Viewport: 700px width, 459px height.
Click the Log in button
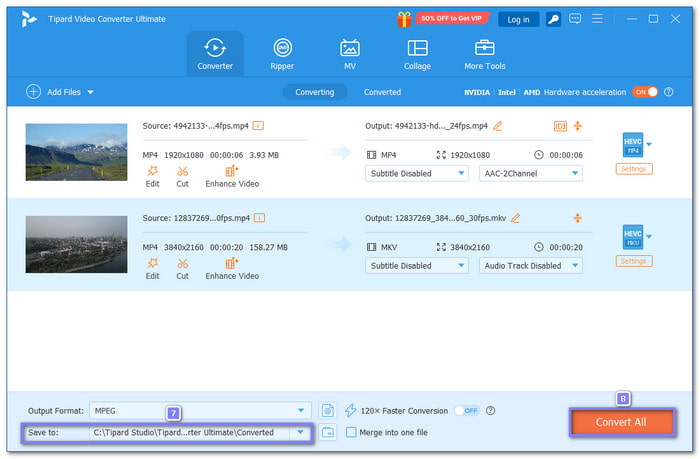click(x=518, y=19)
